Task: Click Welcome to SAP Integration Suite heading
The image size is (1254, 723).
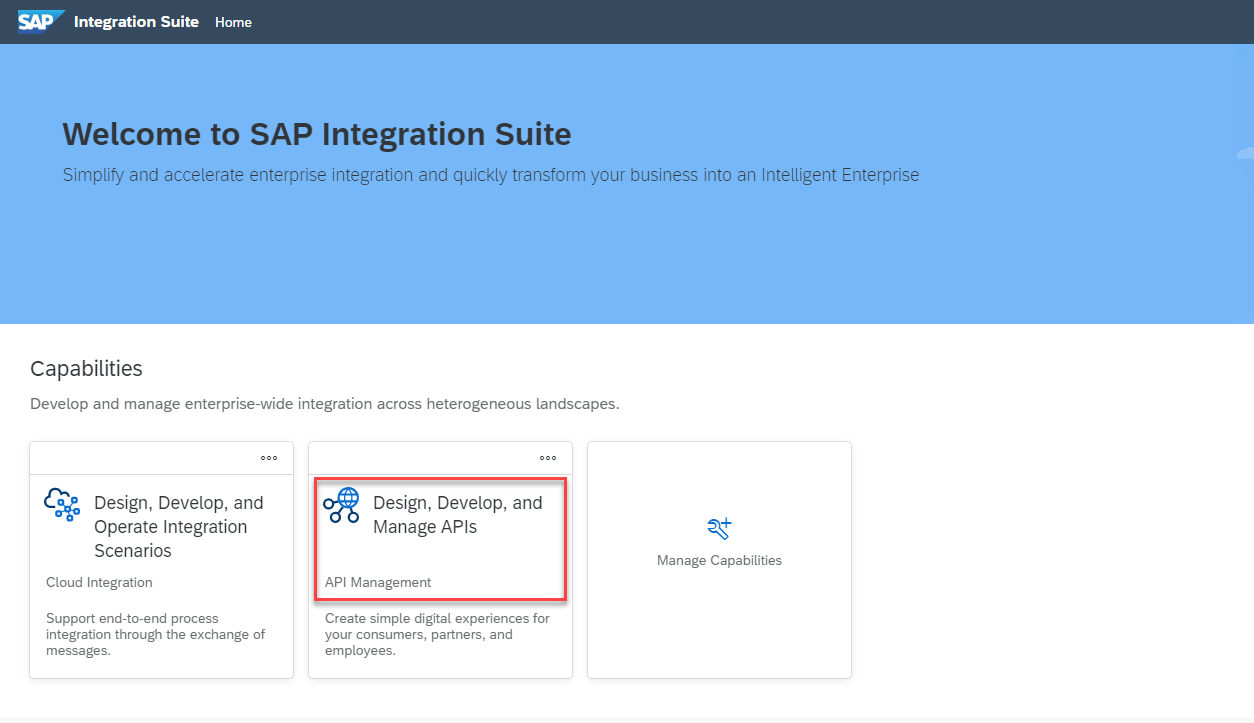Action: pos(317,134)
